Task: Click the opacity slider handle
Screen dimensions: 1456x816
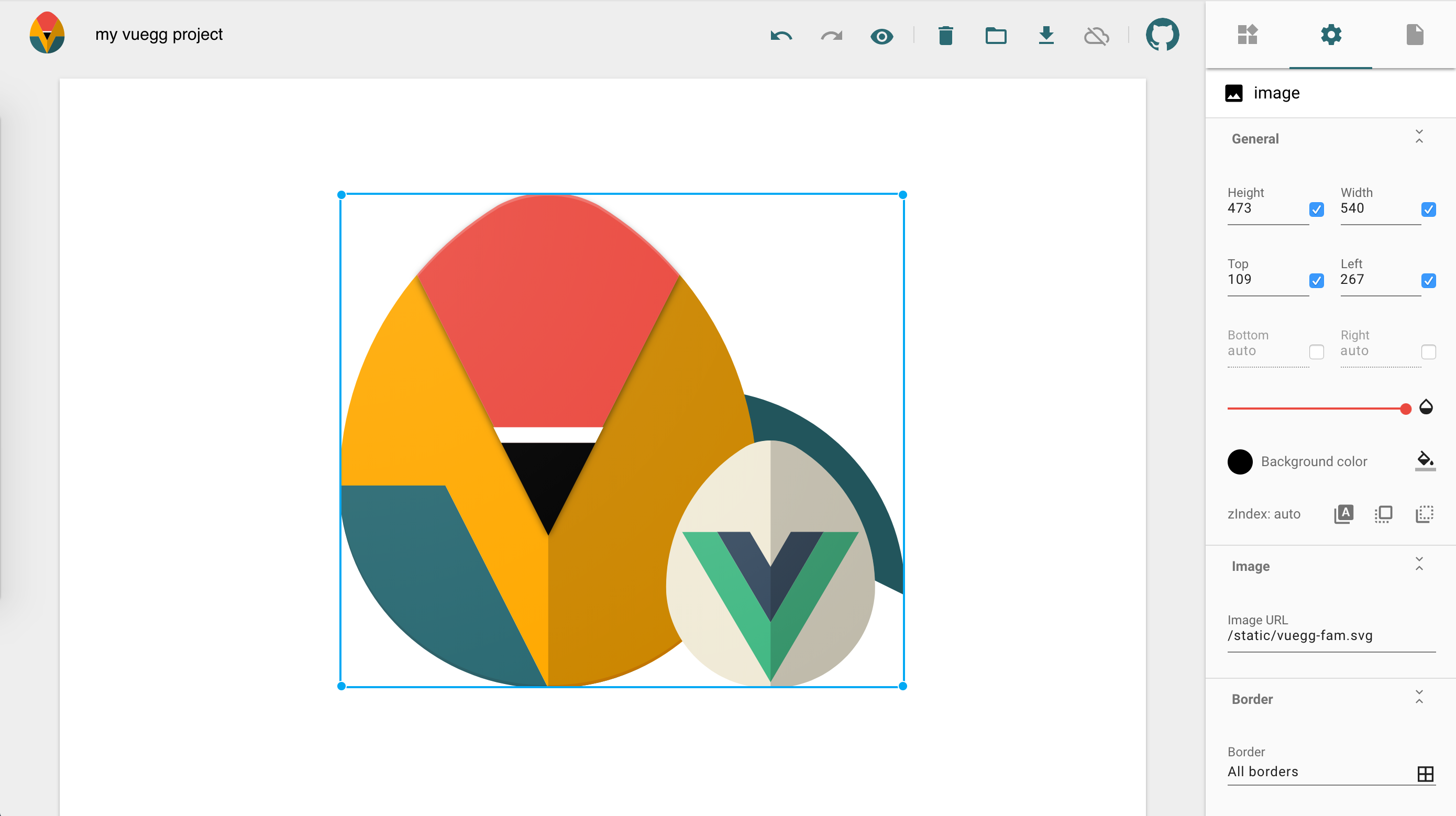Action: pos(1406,409)
